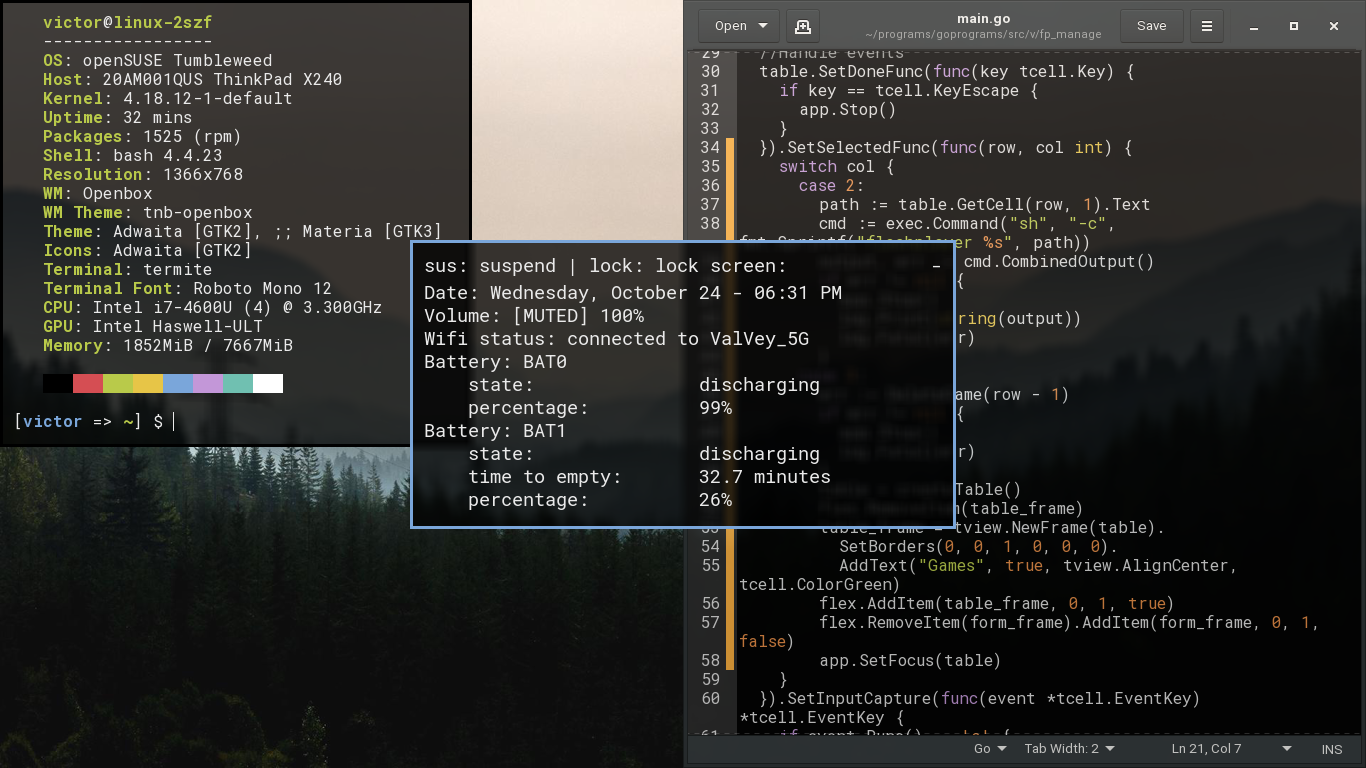The image size is (1366, 768).
Task: Open the Tab Width: 2 dropdown
Action: tap(1069, 748)
